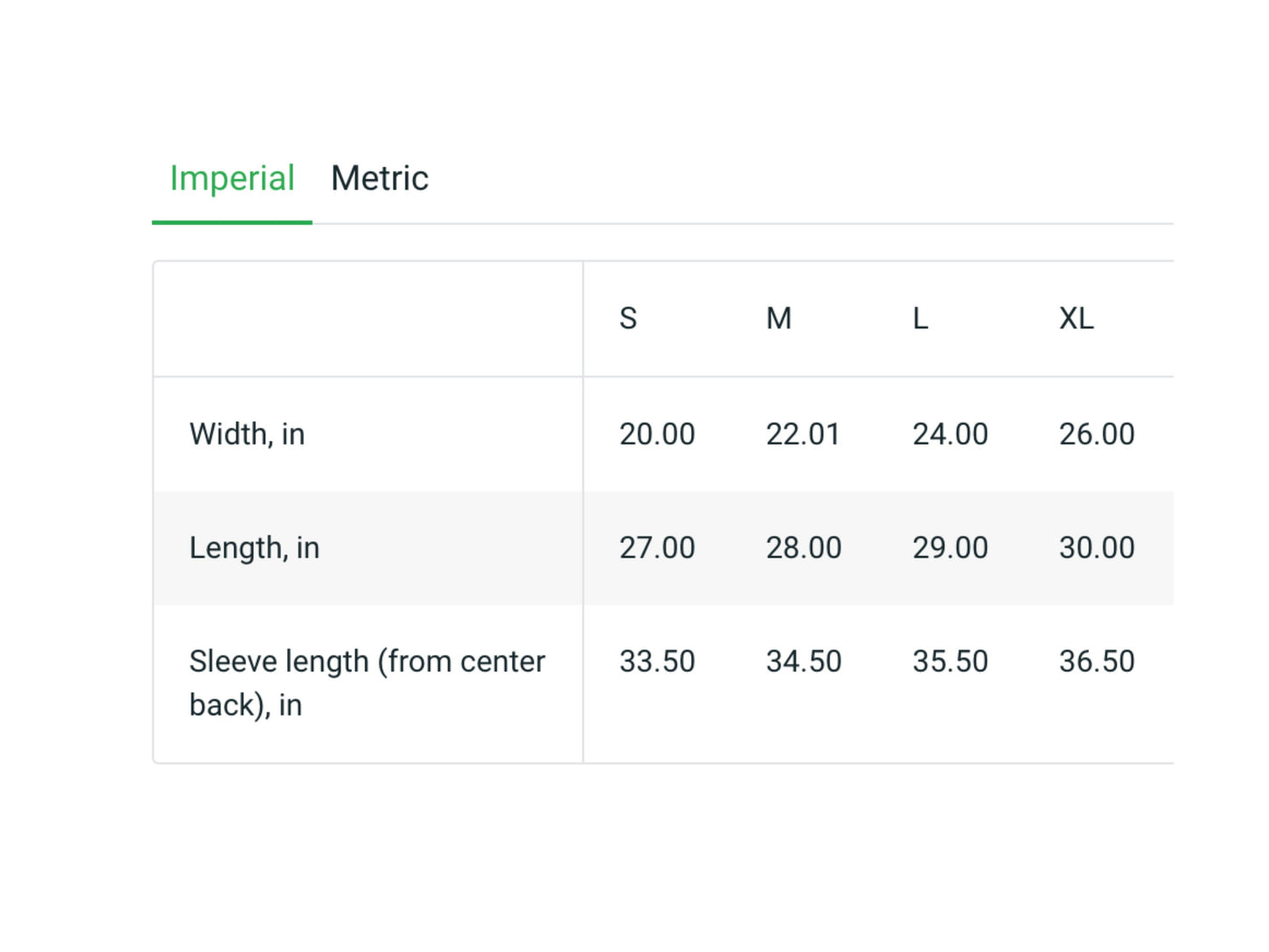Select the 20.00 width cell
The image size is (1269, 952).
tap(657, 434)
